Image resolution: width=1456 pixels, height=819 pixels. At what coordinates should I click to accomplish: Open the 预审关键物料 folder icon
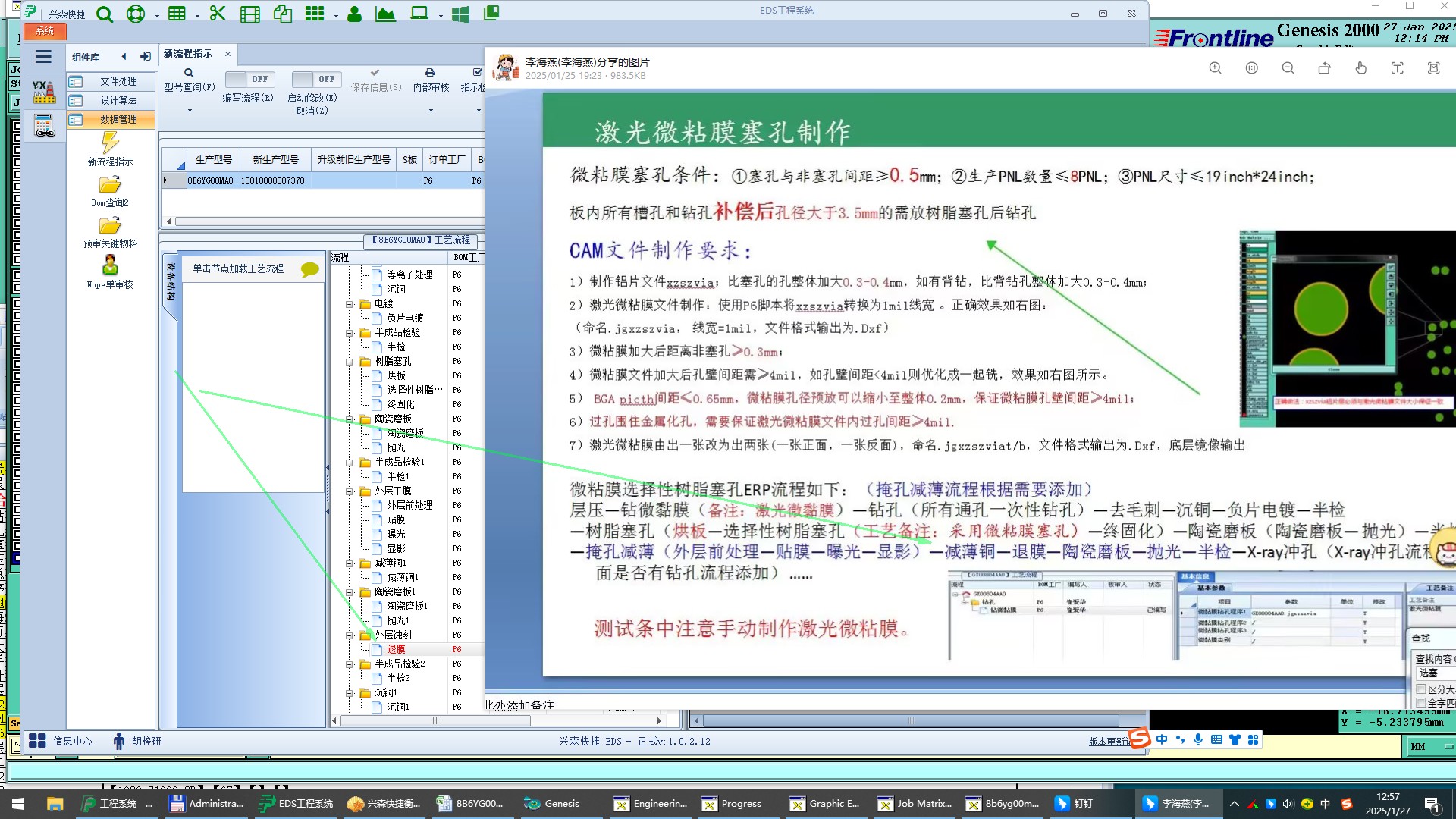click(110, 225)
